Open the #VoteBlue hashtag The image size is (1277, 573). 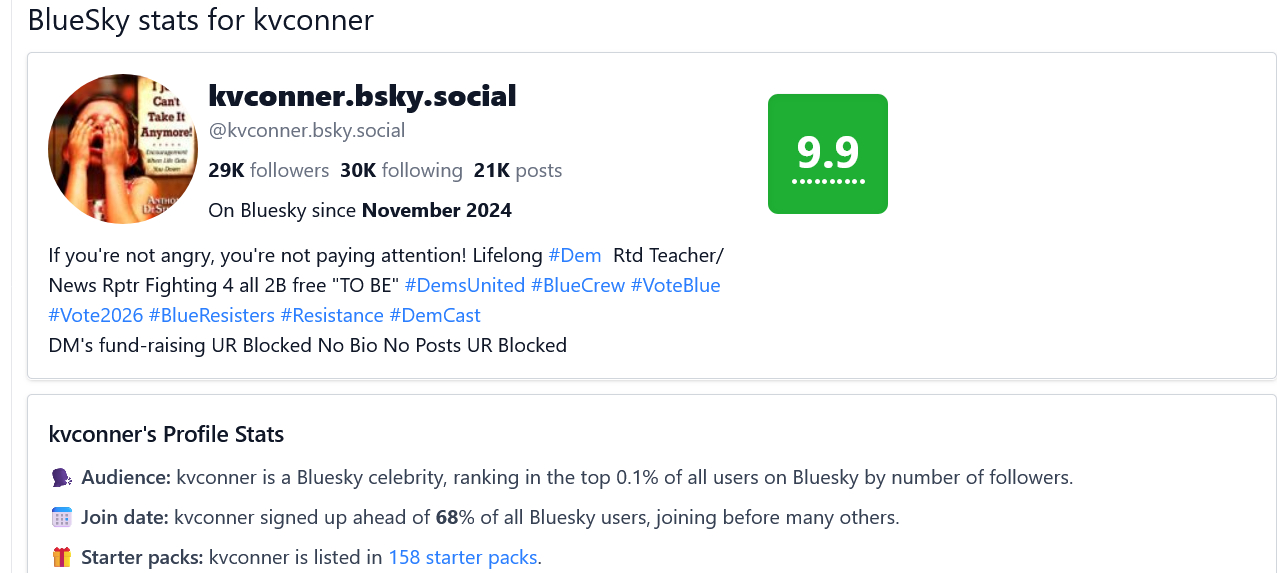click(x=675, y=285)
